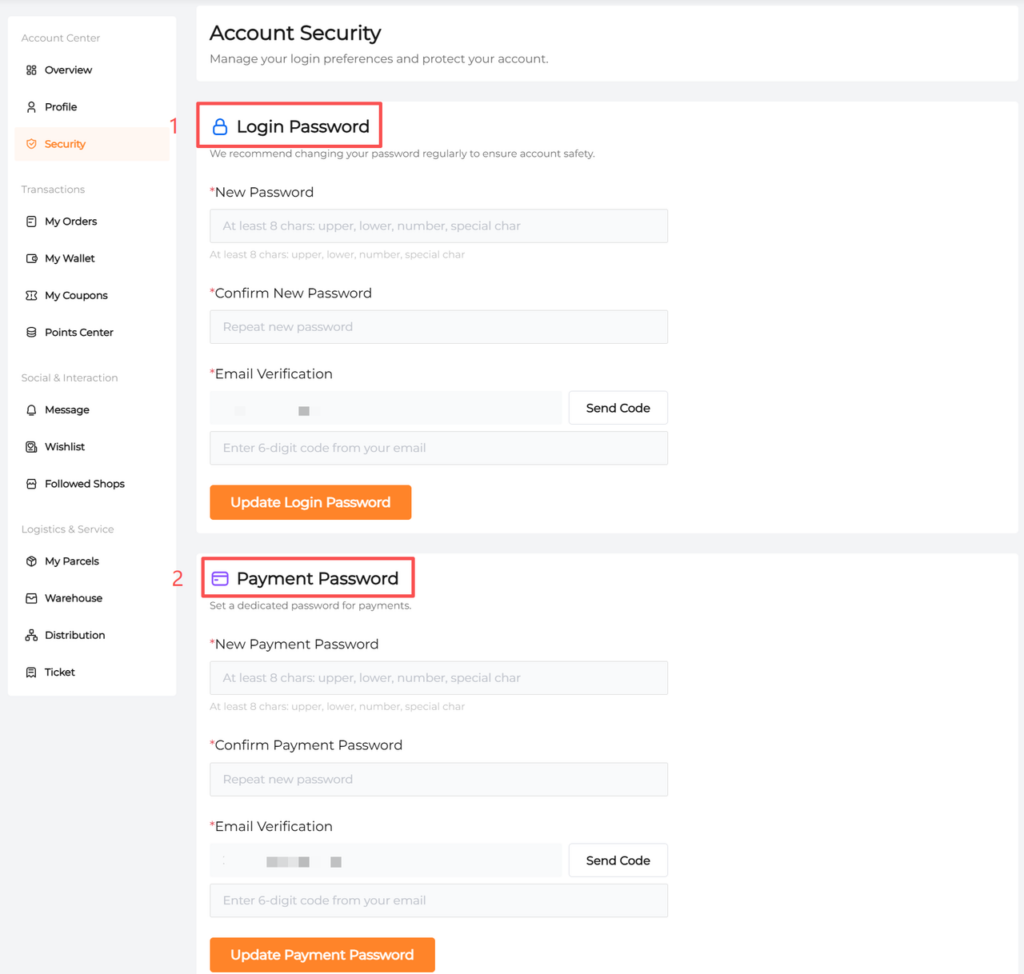This screenshot has height=974, width=1024.
Task: Click the My Parcels box icon
Action: tap(31, 561)
